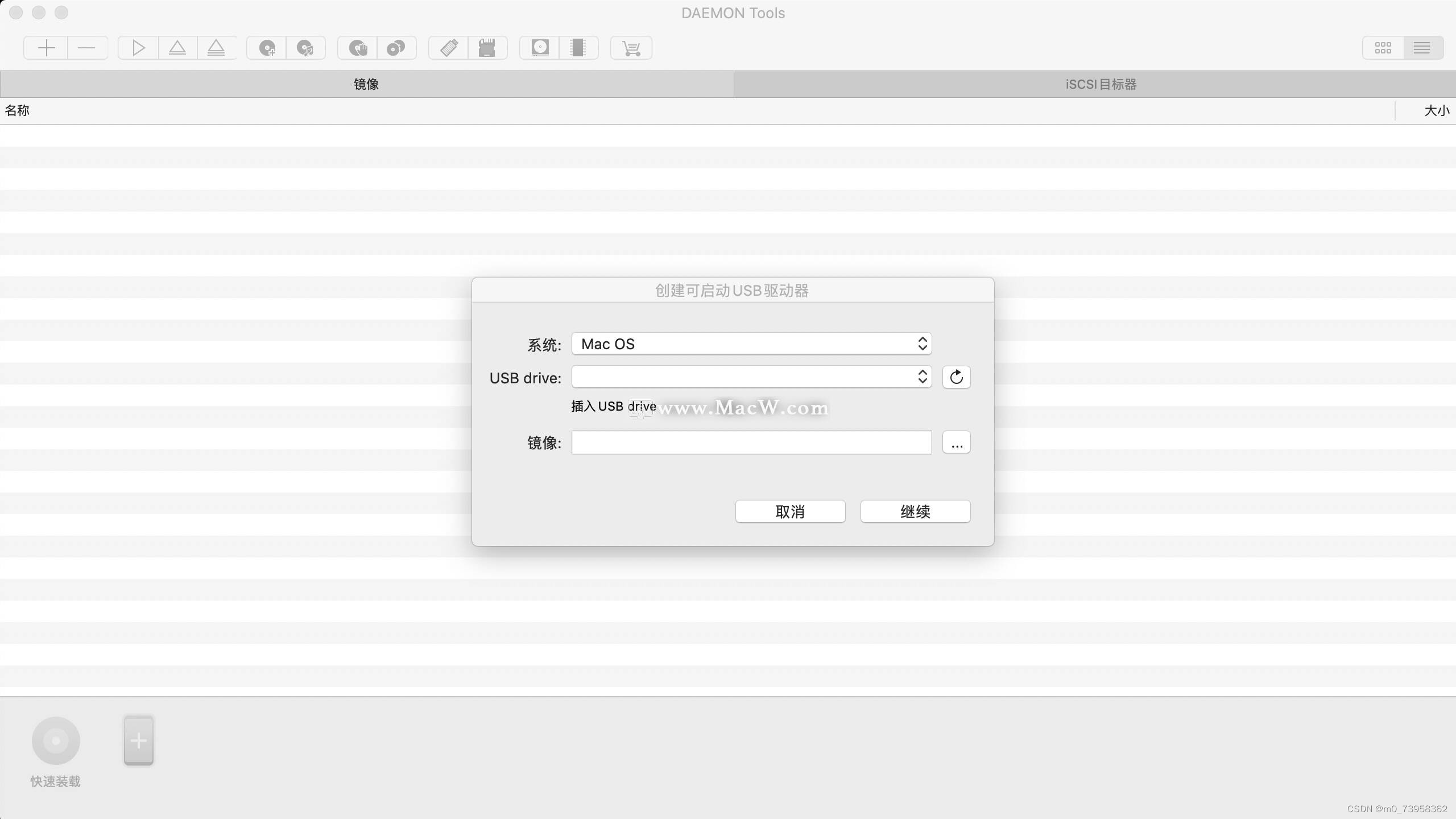The width and height of the screenshot is (1456, 819).
Task: Click the RAM disk chip toolbar icon
Action: click(x=578, y=48)
